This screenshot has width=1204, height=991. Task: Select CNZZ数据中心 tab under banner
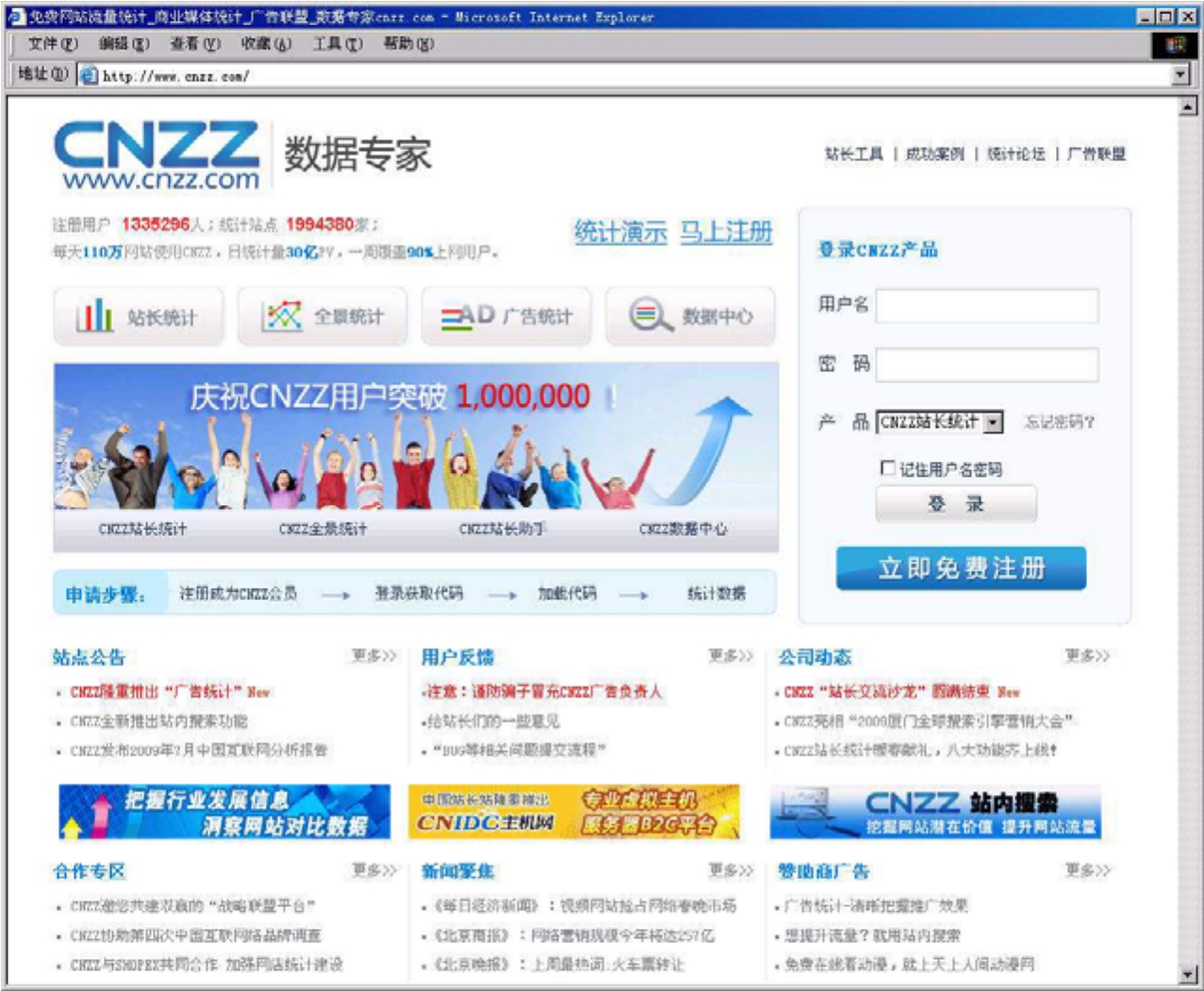pos(683,529)
